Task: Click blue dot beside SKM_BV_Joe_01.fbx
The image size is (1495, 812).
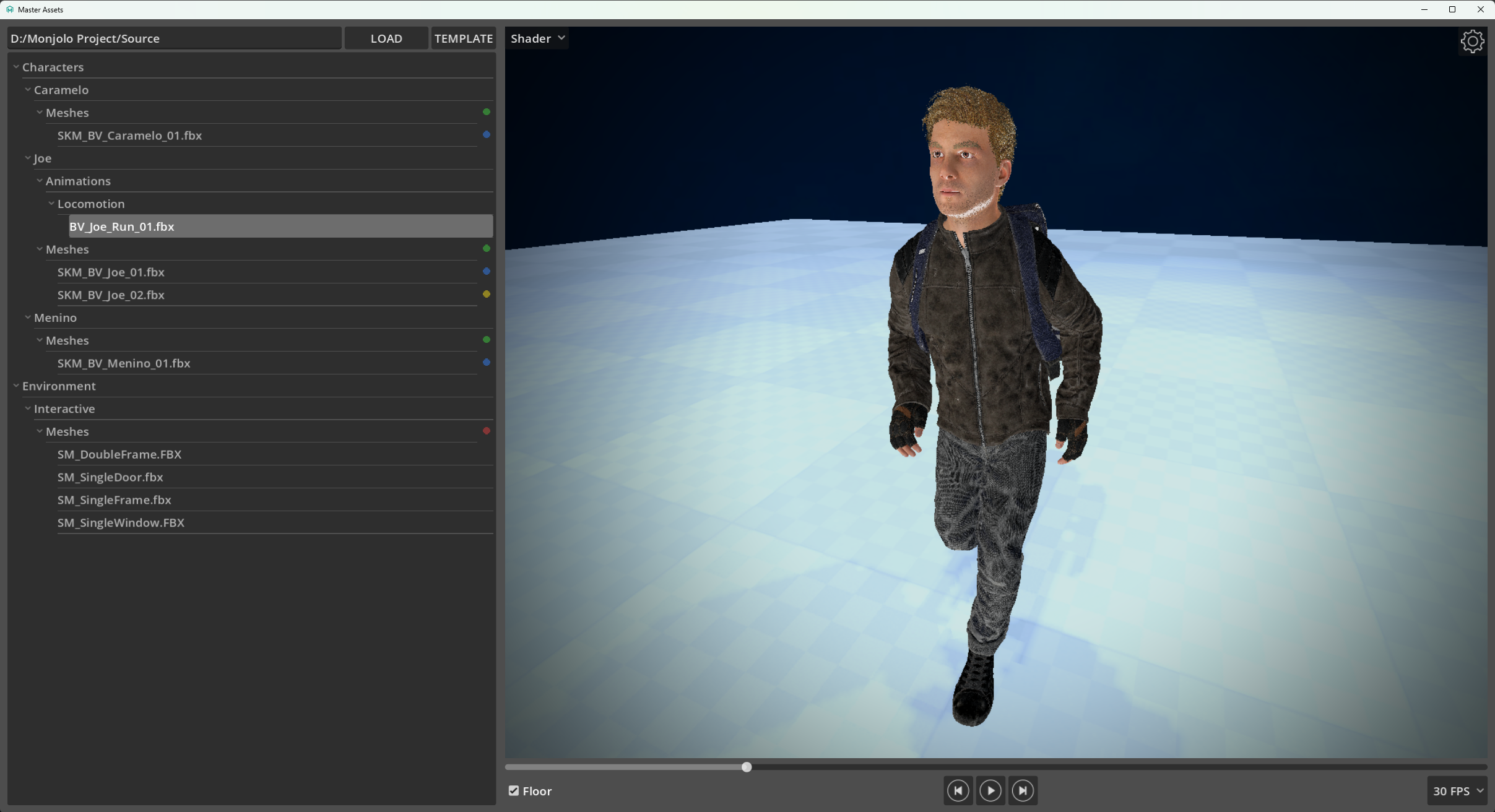Action: click(x=487, y=271)
